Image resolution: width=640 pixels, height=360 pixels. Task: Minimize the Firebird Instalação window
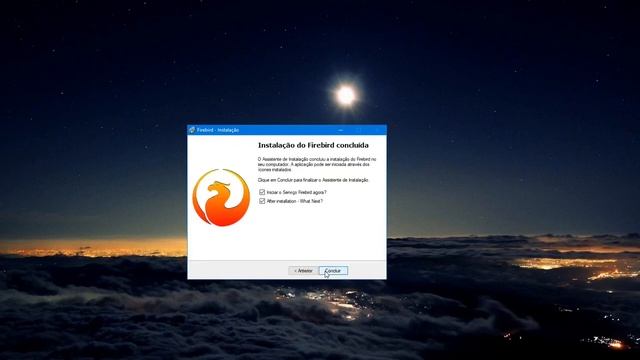[340, 130]
